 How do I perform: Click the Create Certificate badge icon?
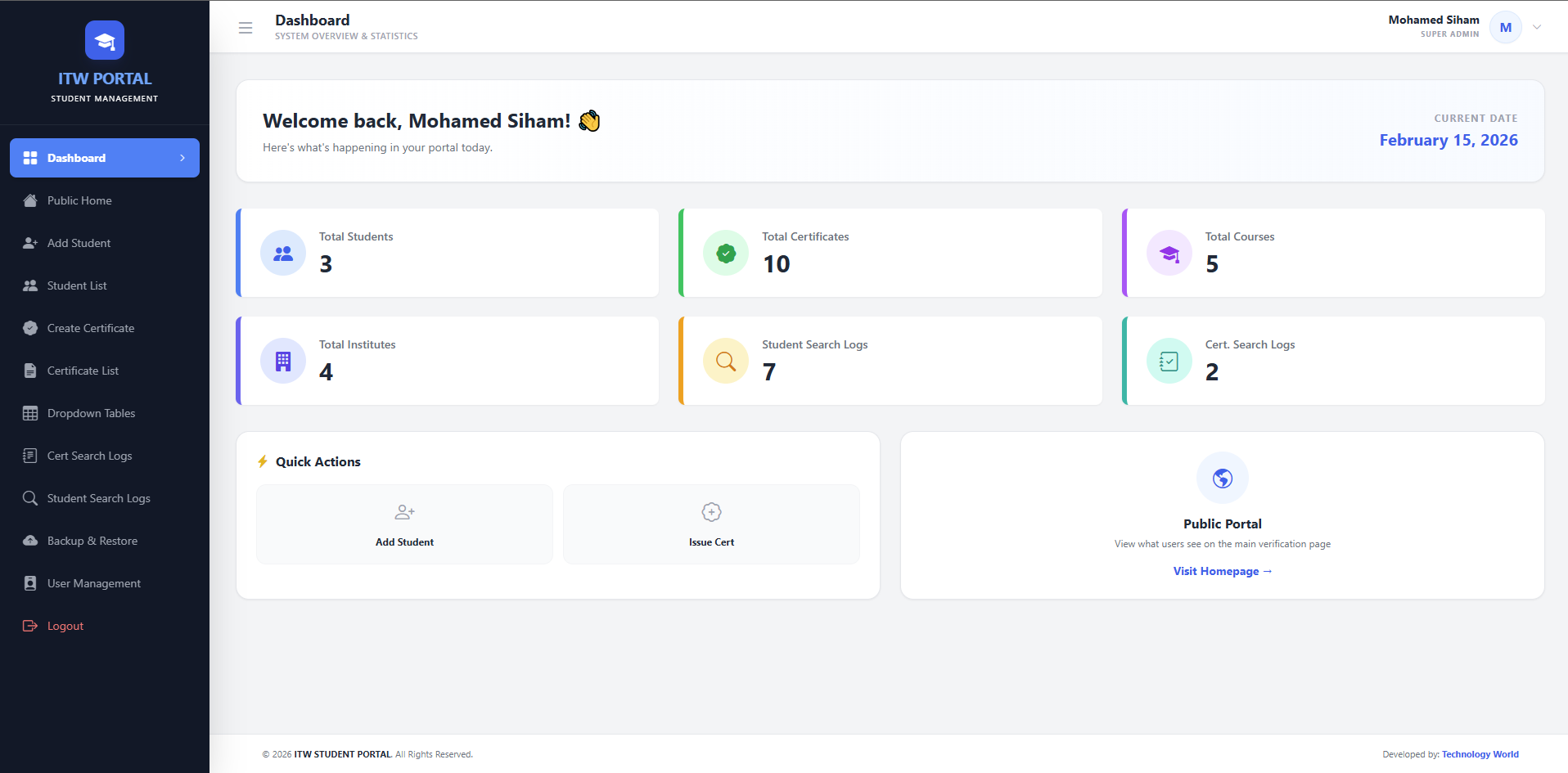click(x=30, y=327)
